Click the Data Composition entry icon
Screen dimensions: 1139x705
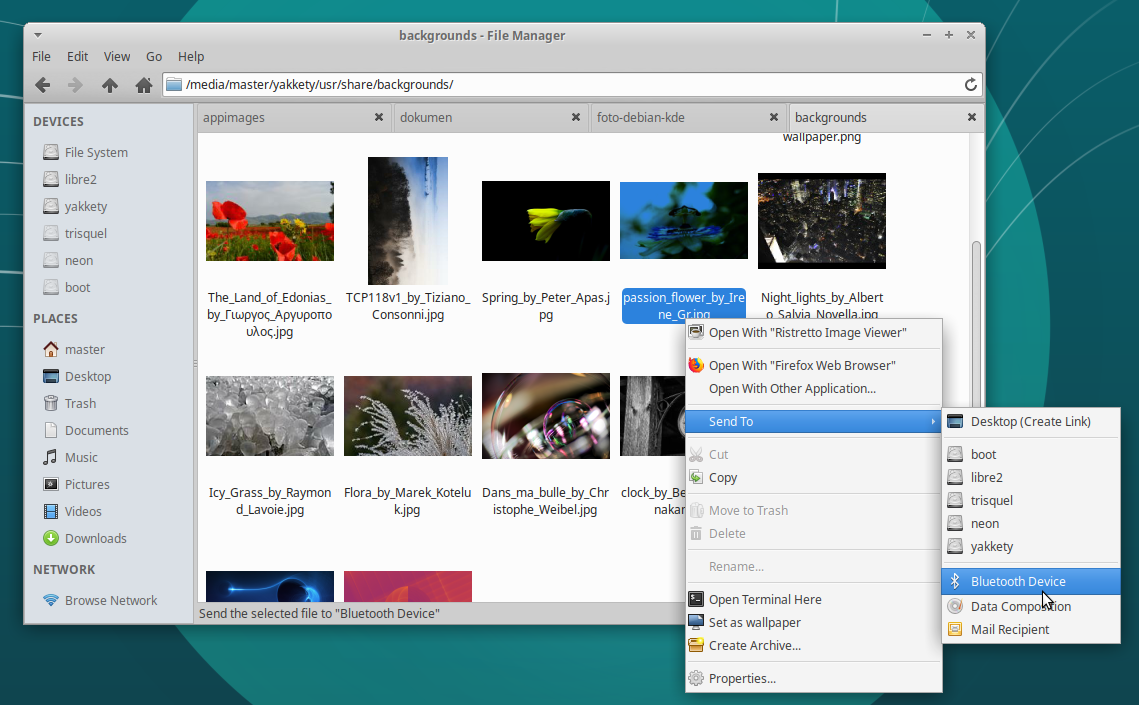(956, 605)
